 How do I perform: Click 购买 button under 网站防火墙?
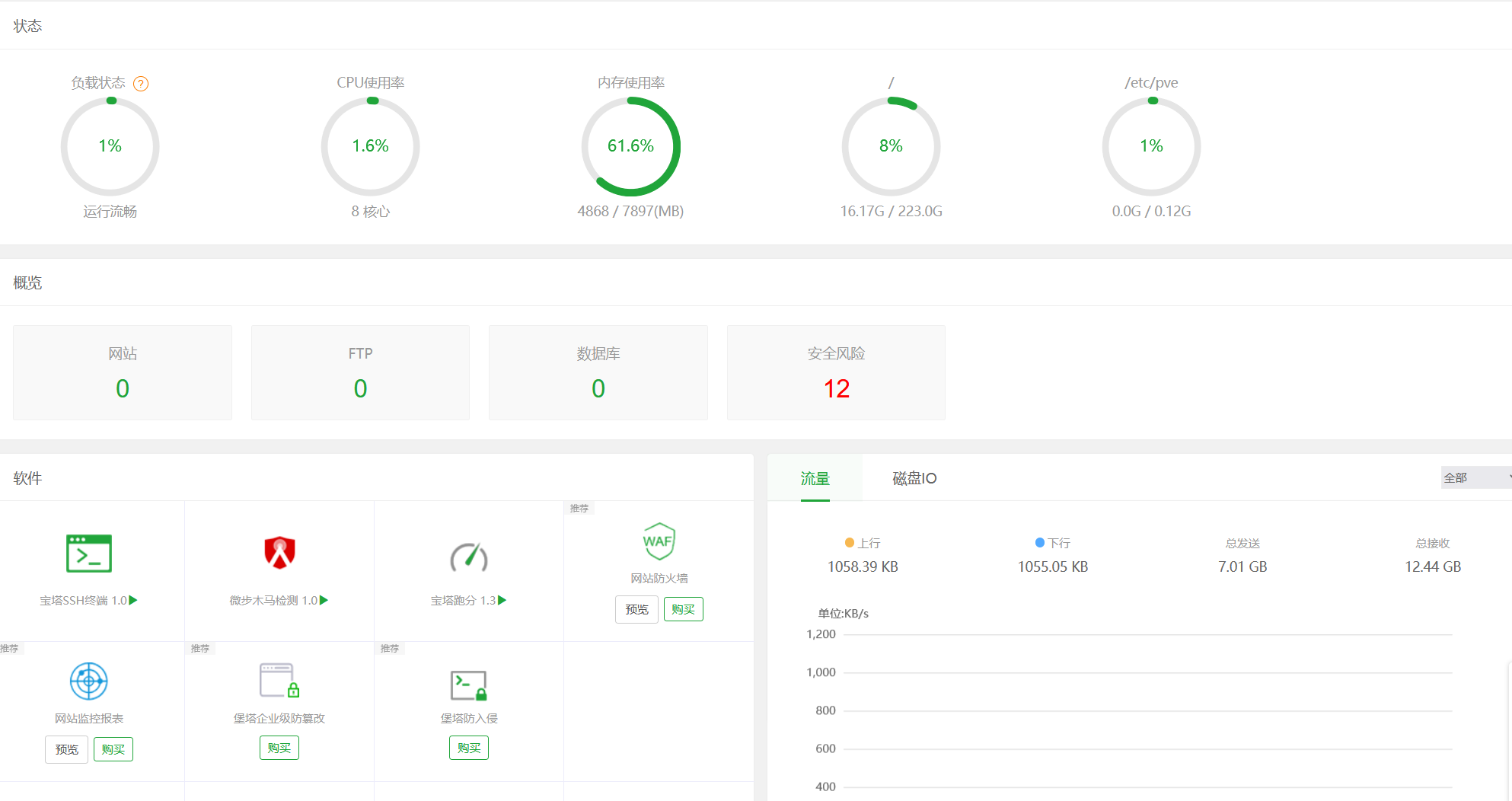click(684, 609)
